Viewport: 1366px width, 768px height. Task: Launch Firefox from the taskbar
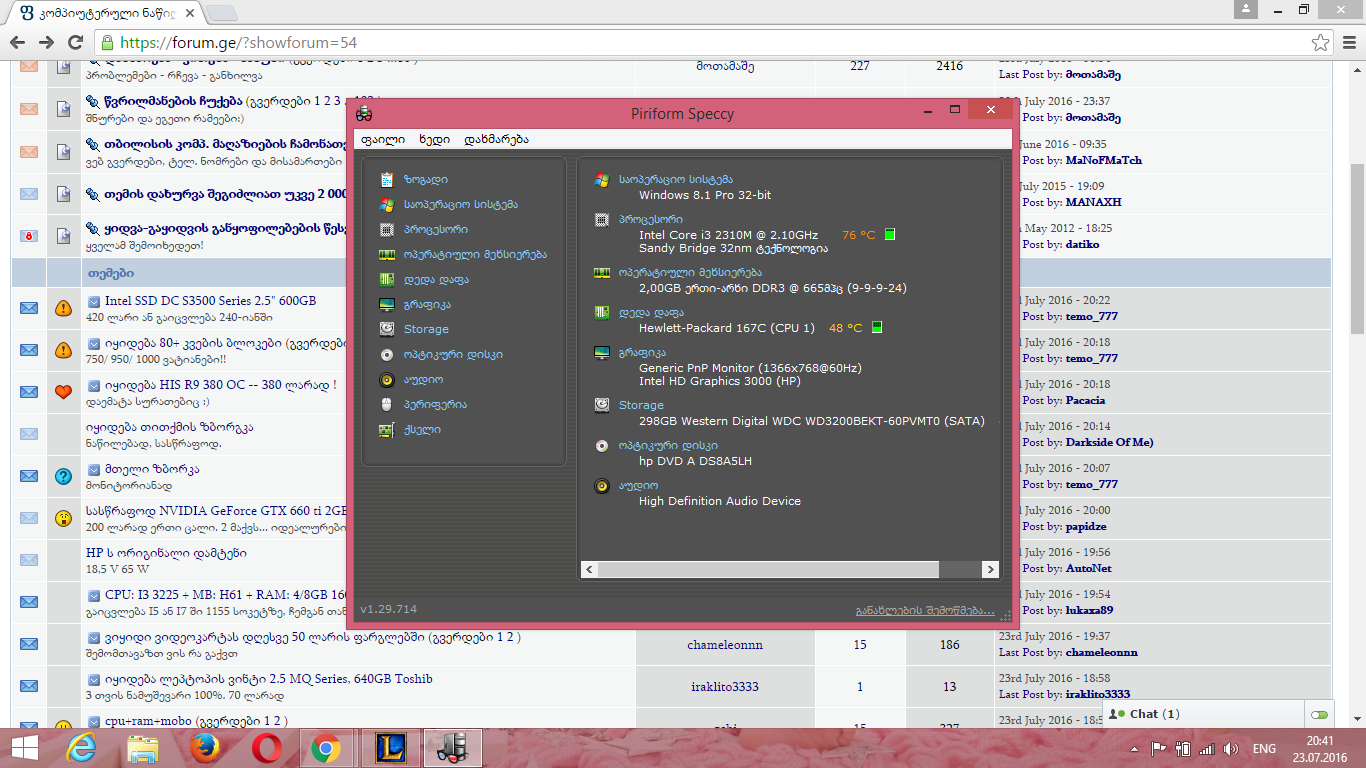point(206,747)
